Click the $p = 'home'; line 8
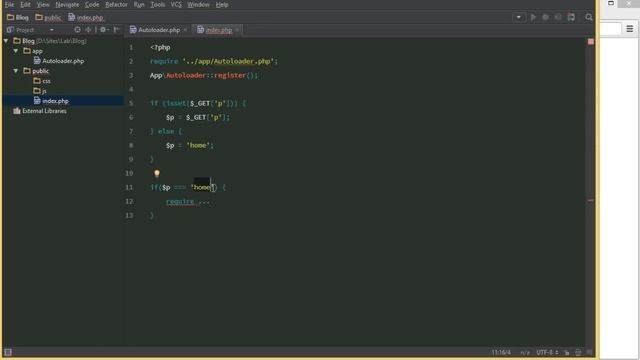Screen dimensions: 640x360 pyautogui.click(x=190, y=145)
